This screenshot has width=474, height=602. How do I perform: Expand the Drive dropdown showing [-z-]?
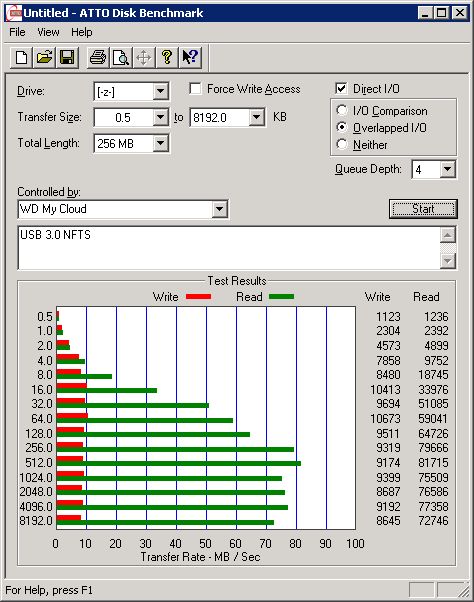coord(160,92)
